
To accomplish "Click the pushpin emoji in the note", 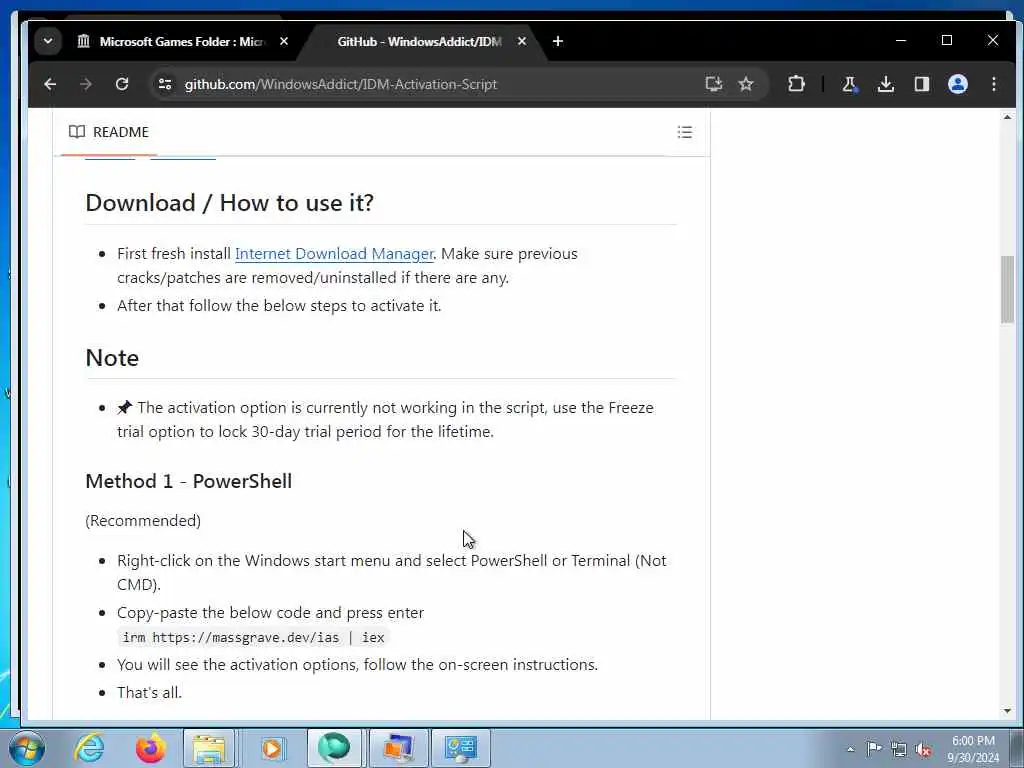I will (x=125, y=408).
